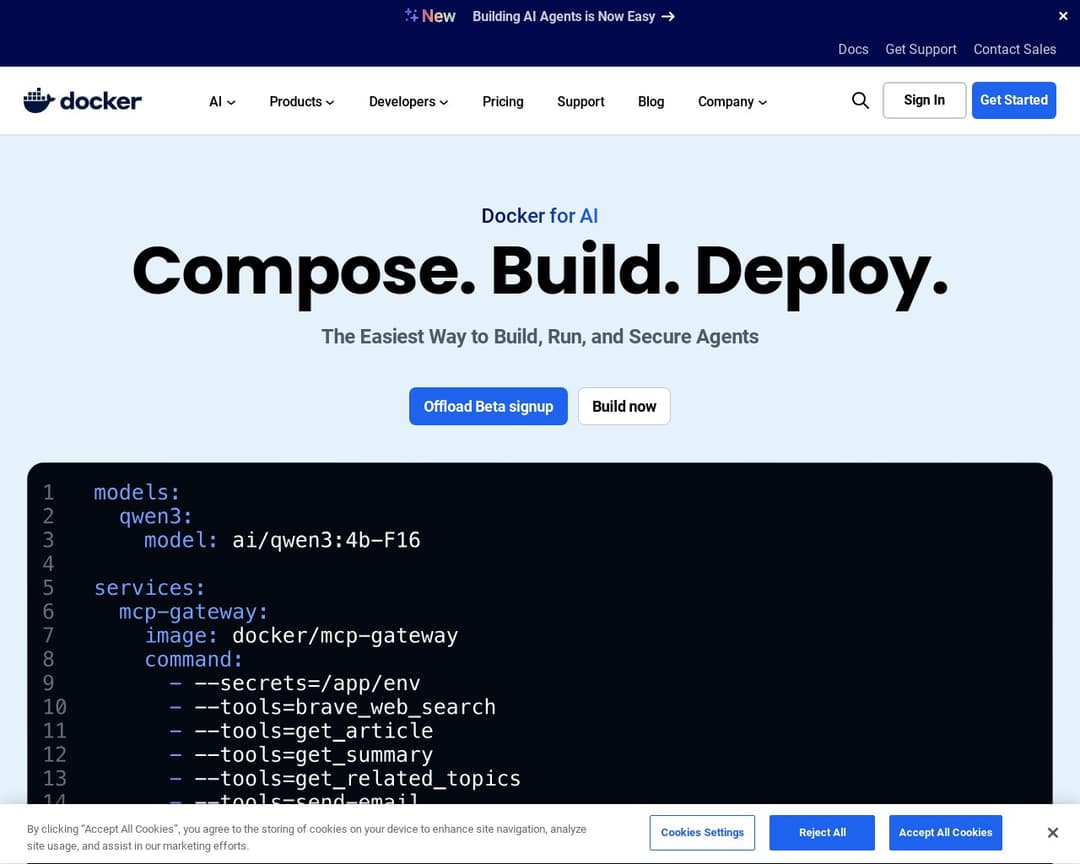Click the Sign In button
This screenshot has width=1080, height=864.
click(x=924, y=100)
